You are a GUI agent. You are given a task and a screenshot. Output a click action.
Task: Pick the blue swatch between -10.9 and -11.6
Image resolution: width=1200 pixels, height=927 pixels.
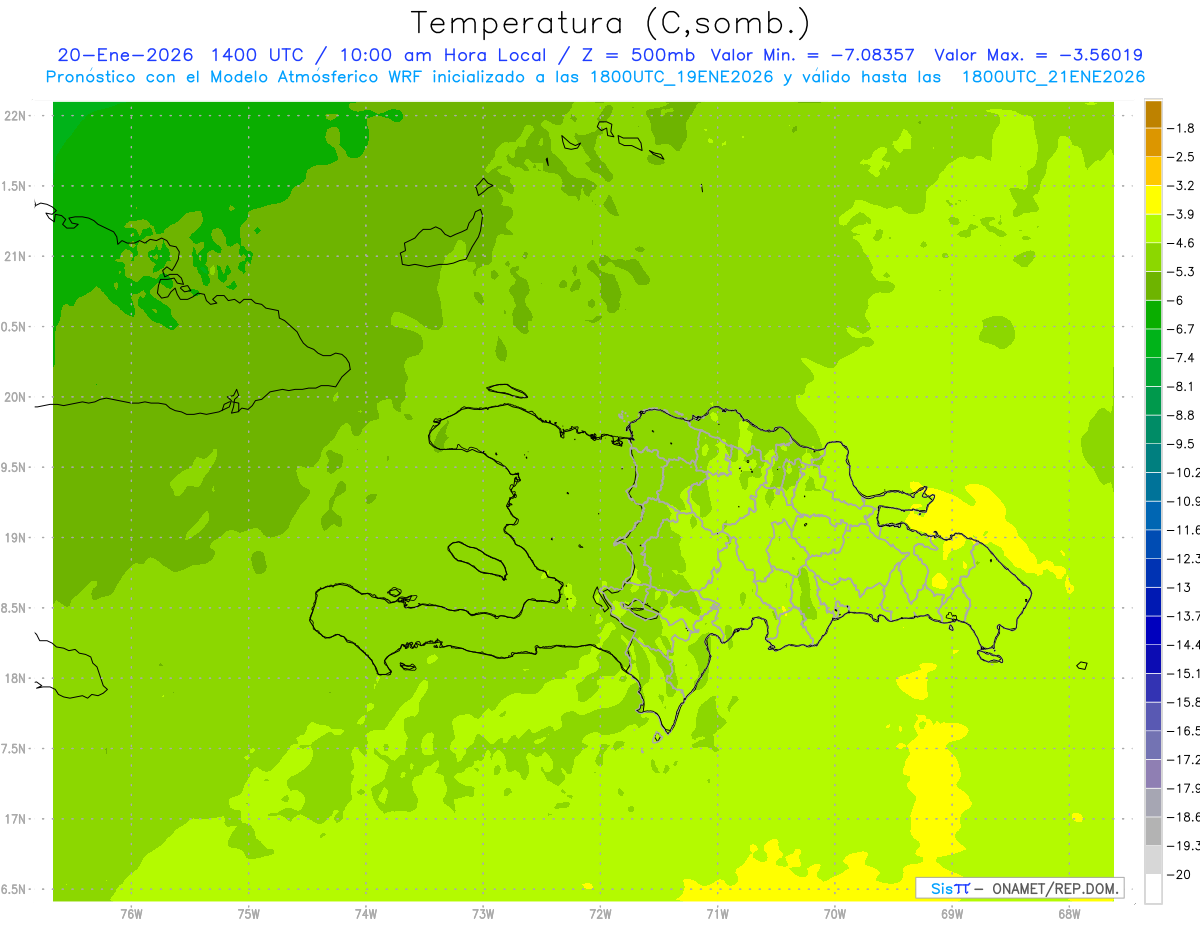(1153, 516)
